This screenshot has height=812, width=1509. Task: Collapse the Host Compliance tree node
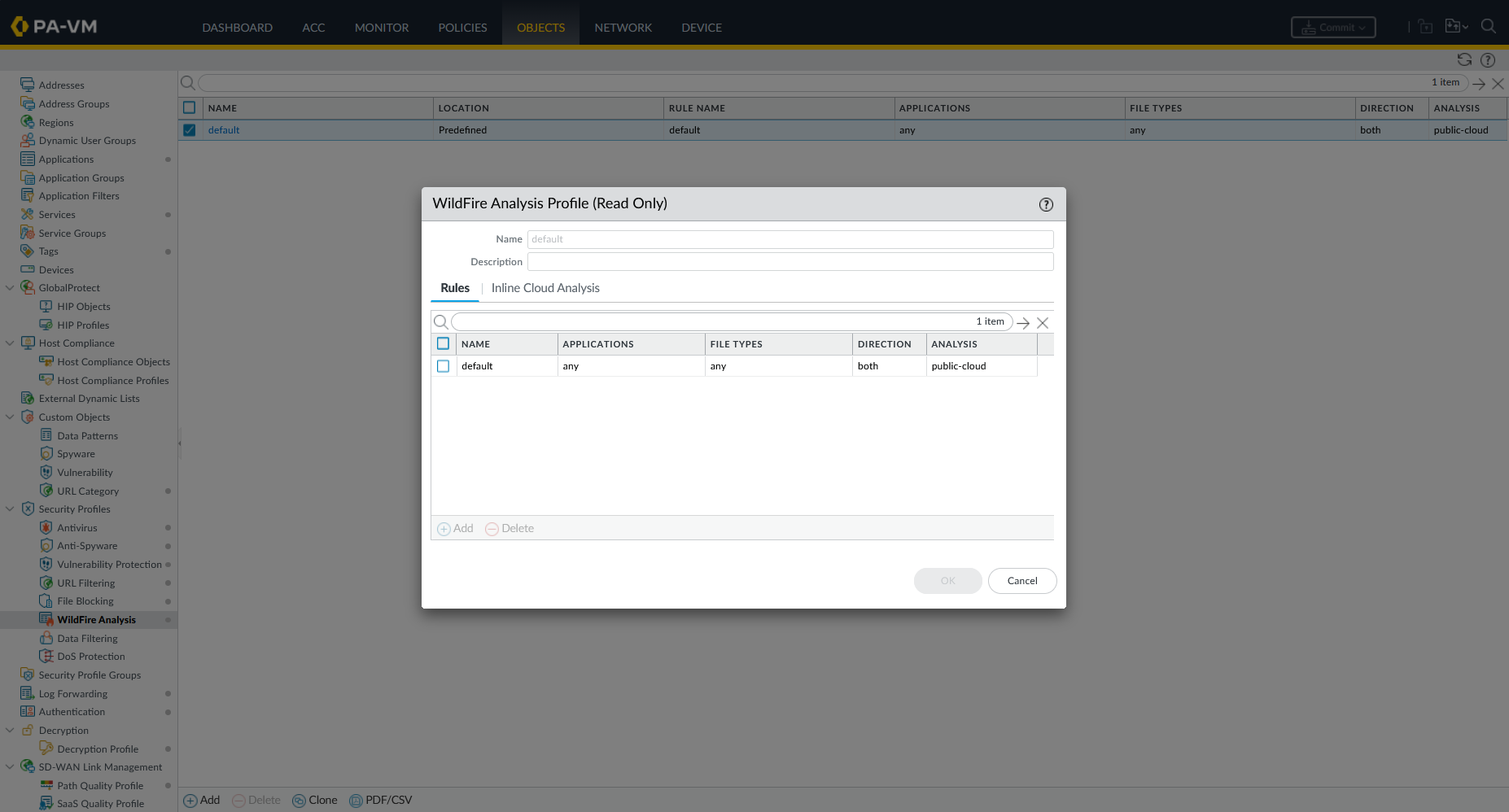[x=10, y=343]
